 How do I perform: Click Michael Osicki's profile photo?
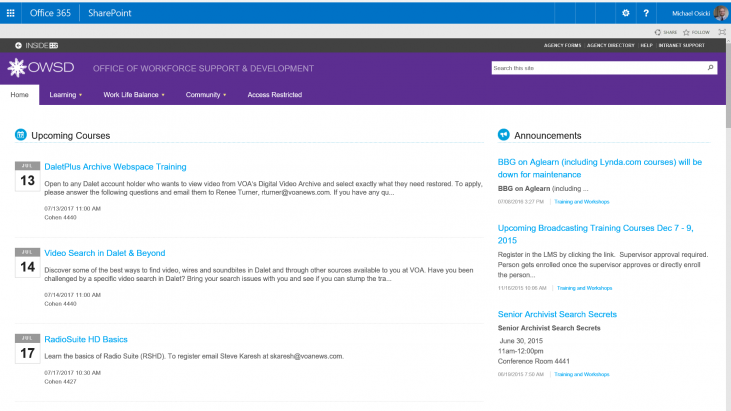coord(721,13)
